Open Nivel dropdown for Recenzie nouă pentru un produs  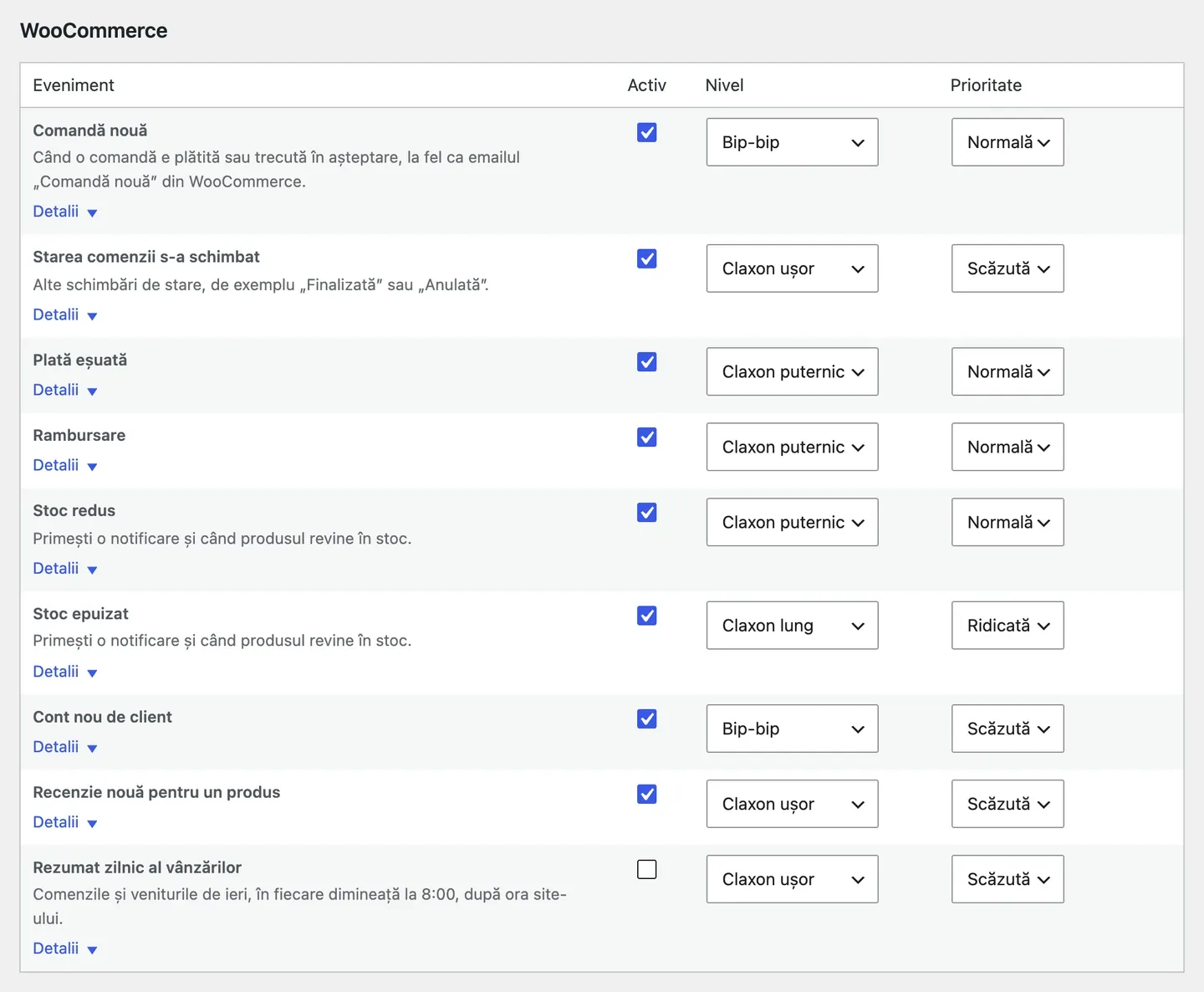coord(792,804)
